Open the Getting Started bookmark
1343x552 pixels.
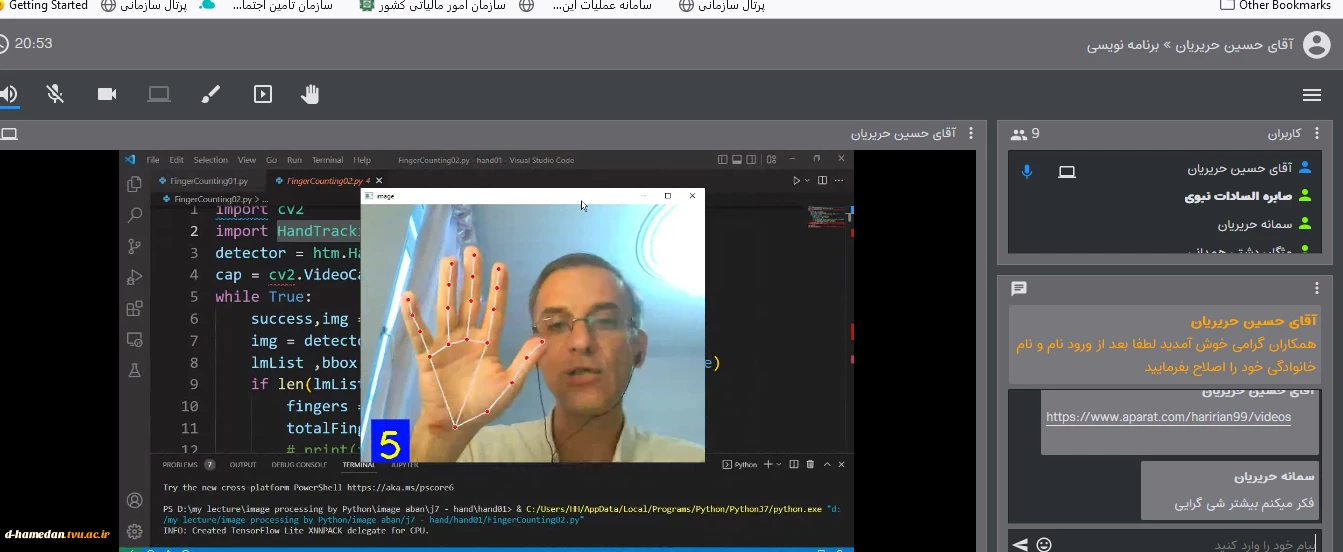click(45, 5)
